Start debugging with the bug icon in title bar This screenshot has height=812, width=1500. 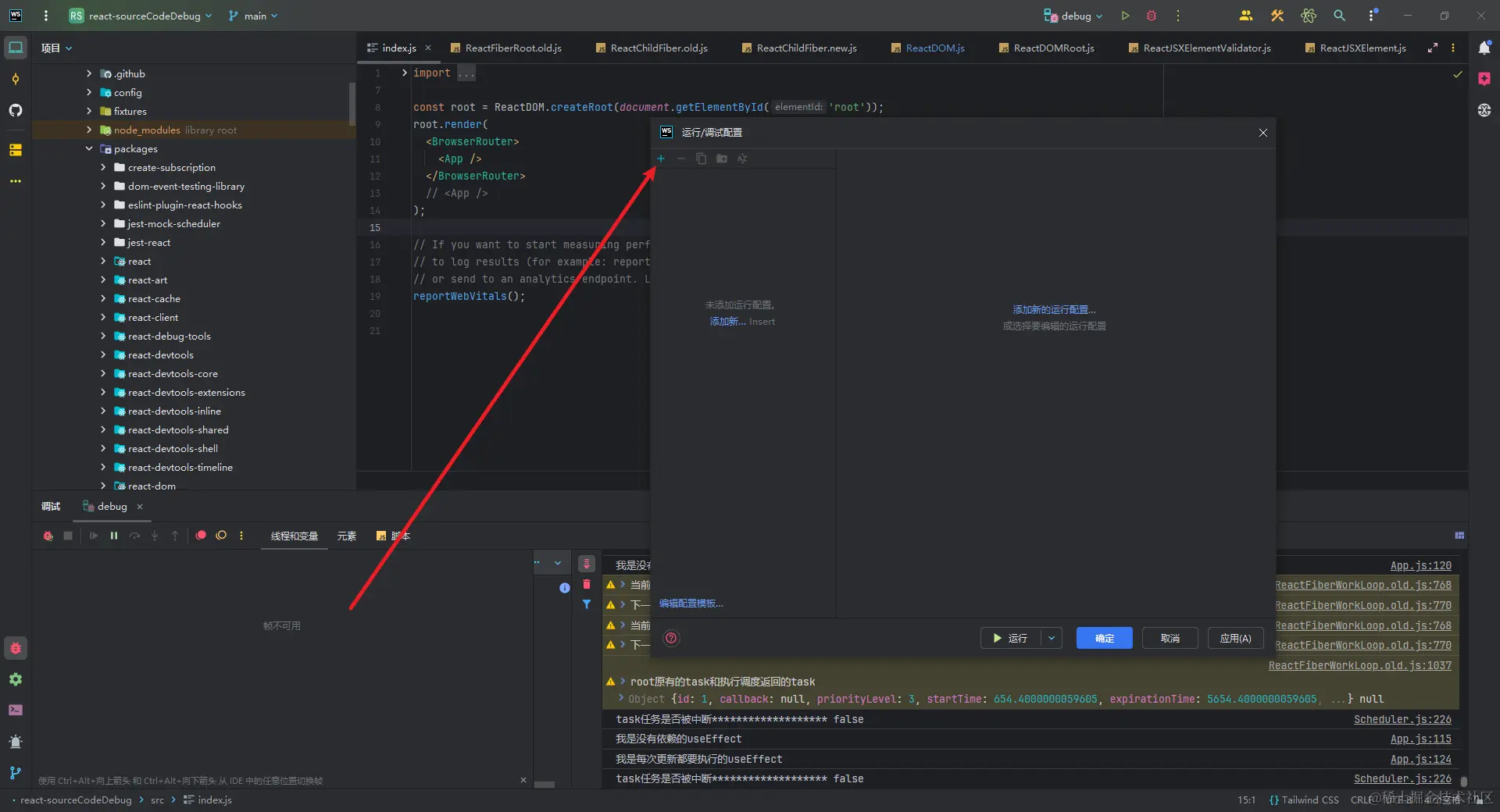pos(1151,16)
